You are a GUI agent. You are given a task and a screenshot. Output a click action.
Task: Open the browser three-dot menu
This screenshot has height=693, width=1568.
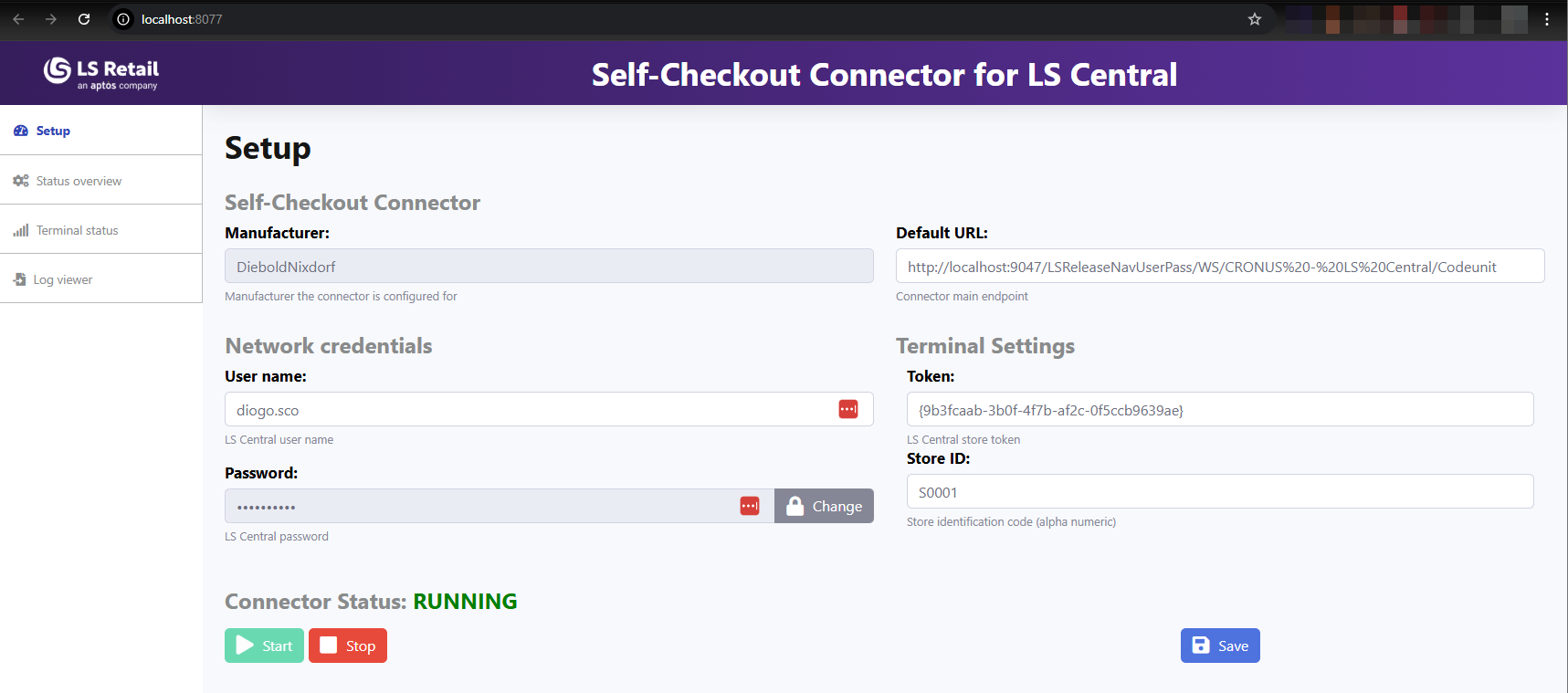click(x=1547, y=19)
